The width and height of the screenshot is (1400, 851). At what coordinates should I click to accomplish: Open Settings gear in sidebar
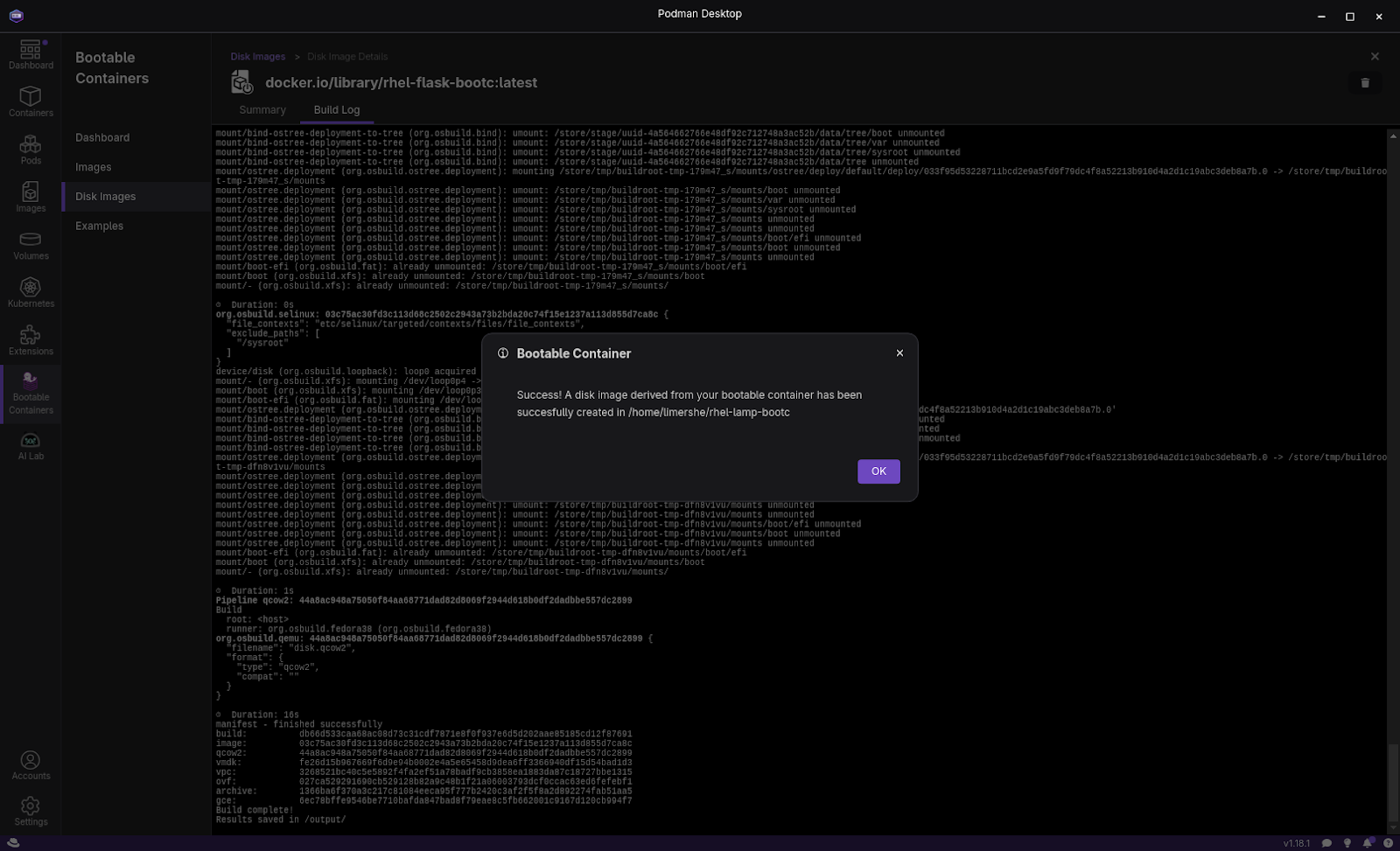coord(31,811)
